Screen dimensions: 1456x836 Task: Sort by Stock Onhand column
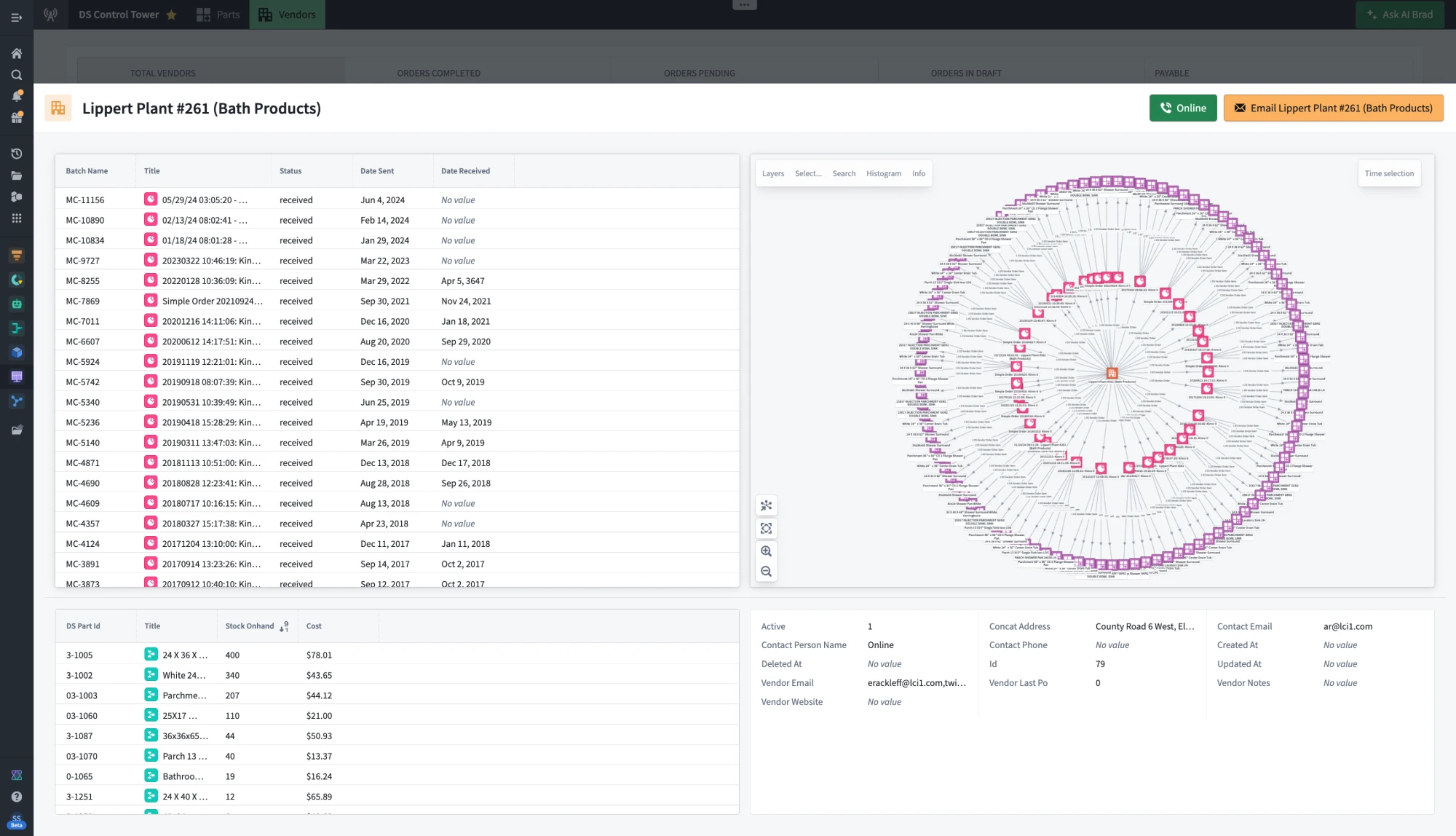click(257, 626)
